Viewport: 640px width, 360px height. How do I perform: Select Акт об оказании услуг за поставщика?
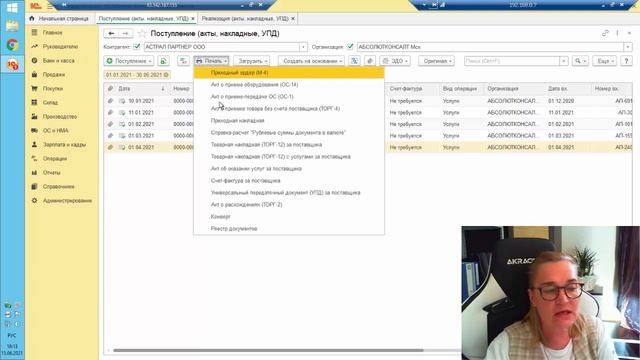pyautogui.click(x=289, y=169)
